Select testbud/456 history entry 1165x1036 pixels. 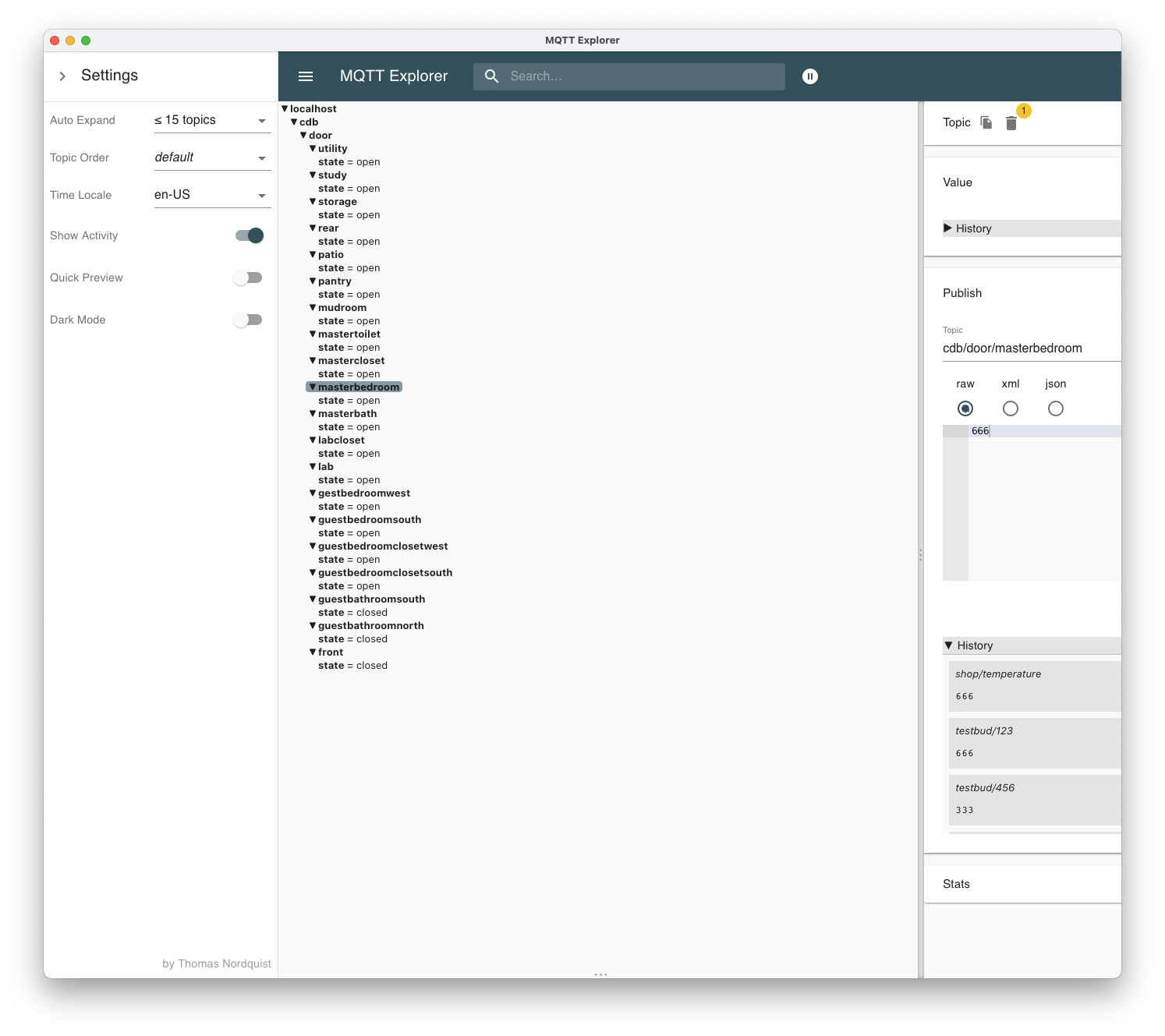click(x=1035, y=800)
